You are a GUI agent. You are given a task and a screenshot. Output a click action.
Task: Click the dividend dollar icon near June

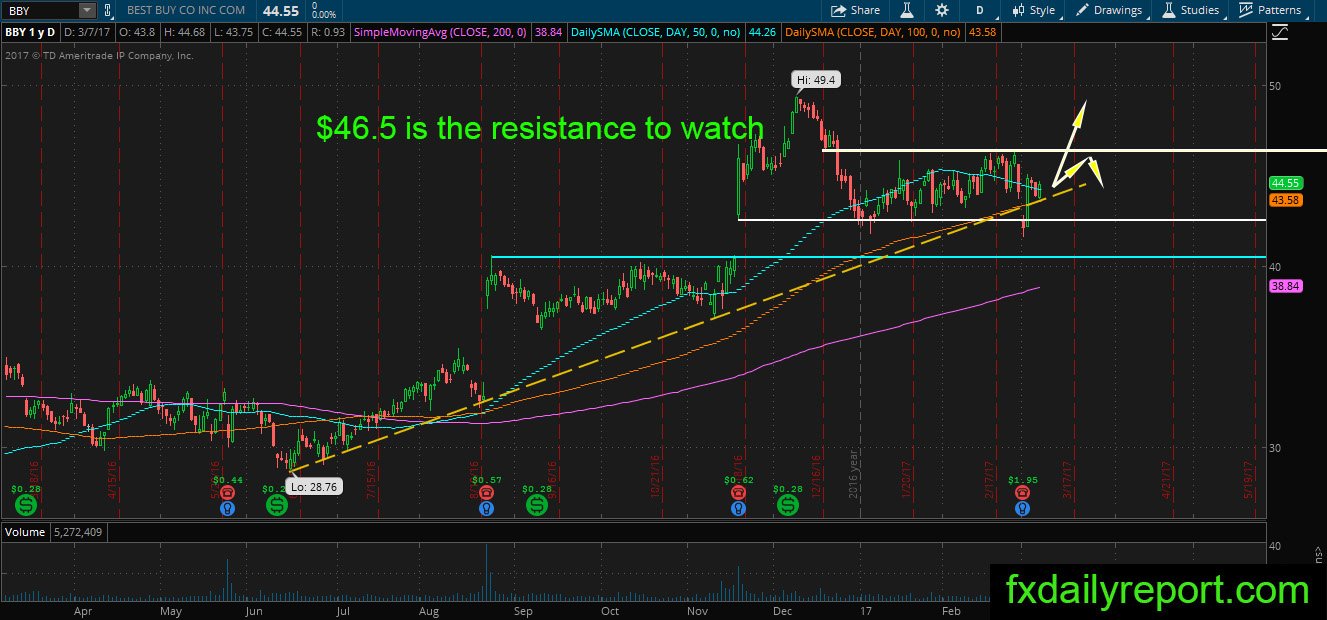[275, 504]
